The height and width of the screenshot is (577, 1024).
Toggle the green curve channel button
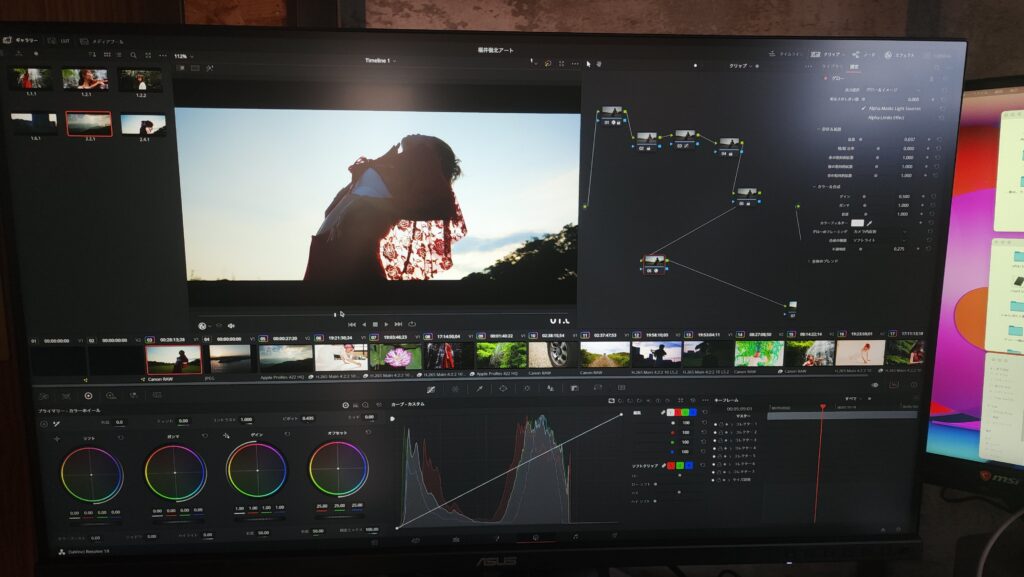[684, 413]
